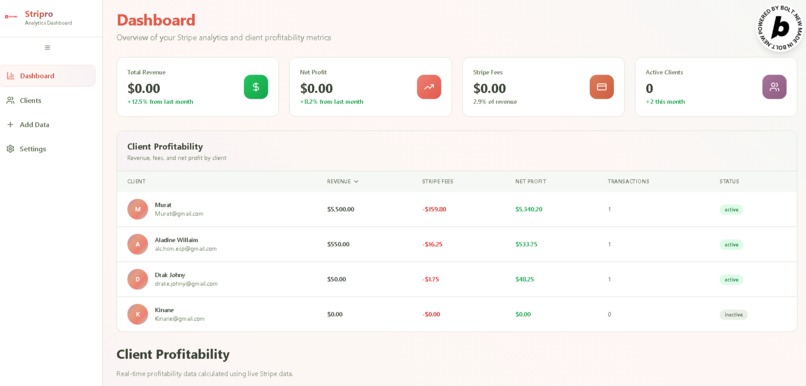The height and width of the screenshot is (386, 806).
Task: Select the Active Clients card count
Action: pos(649,88)
